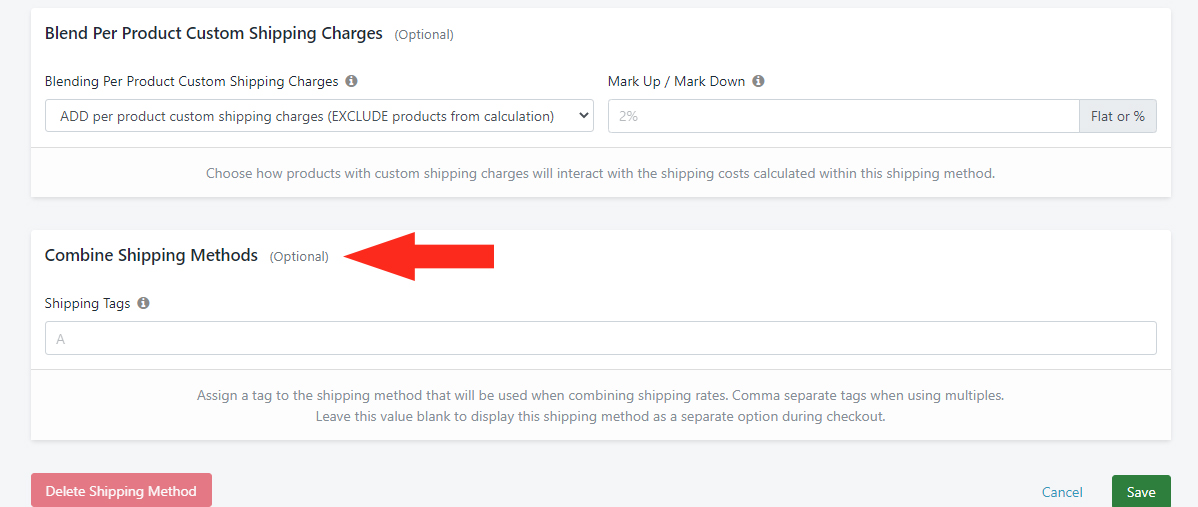
Task: Click the chevron arrow of the blending select box
Action: [x=581, y=116]
